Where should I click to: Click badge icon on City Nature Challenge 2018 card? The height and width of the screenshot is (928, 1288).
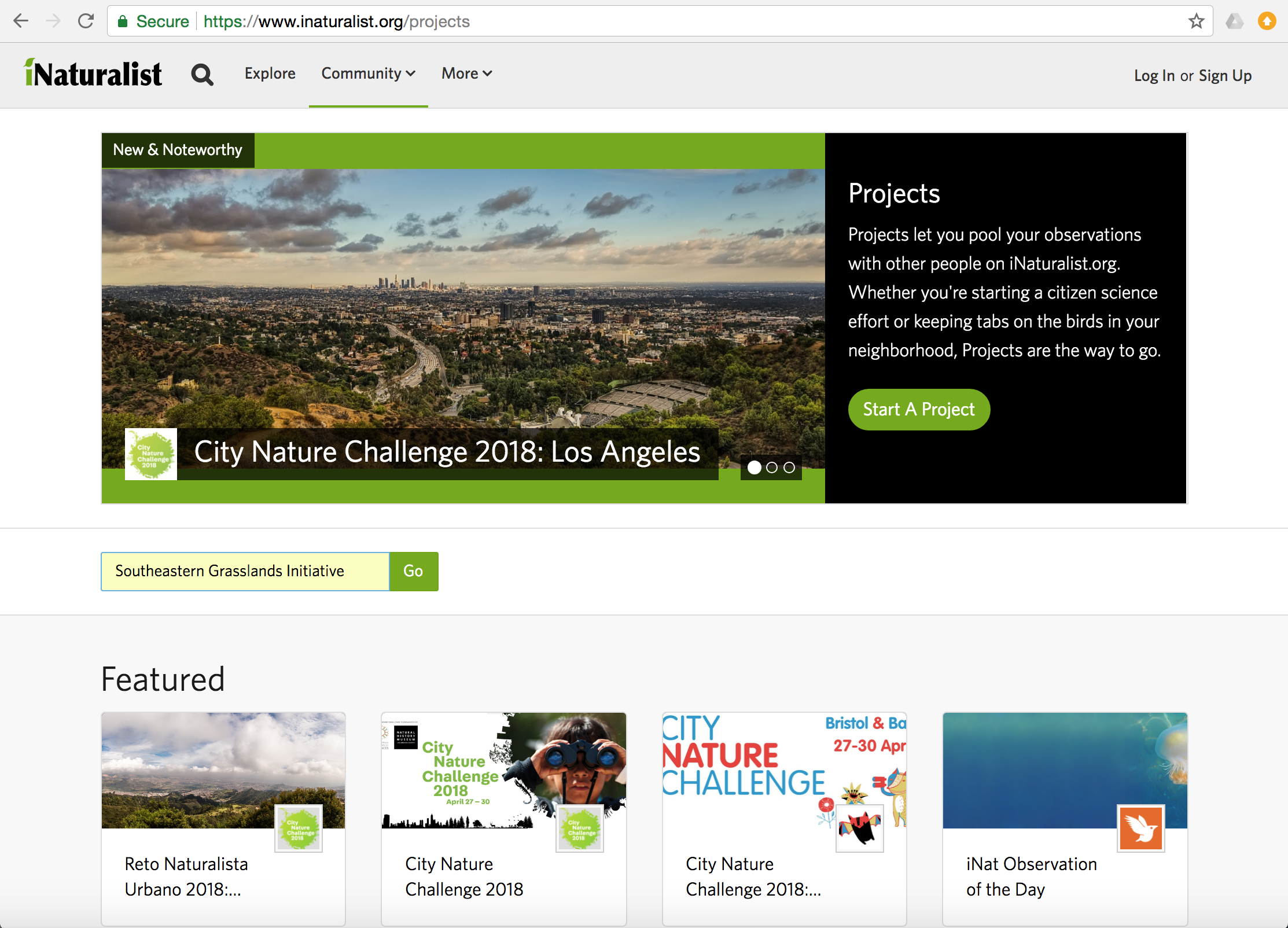pyautogui.click(x=579, y=828)
